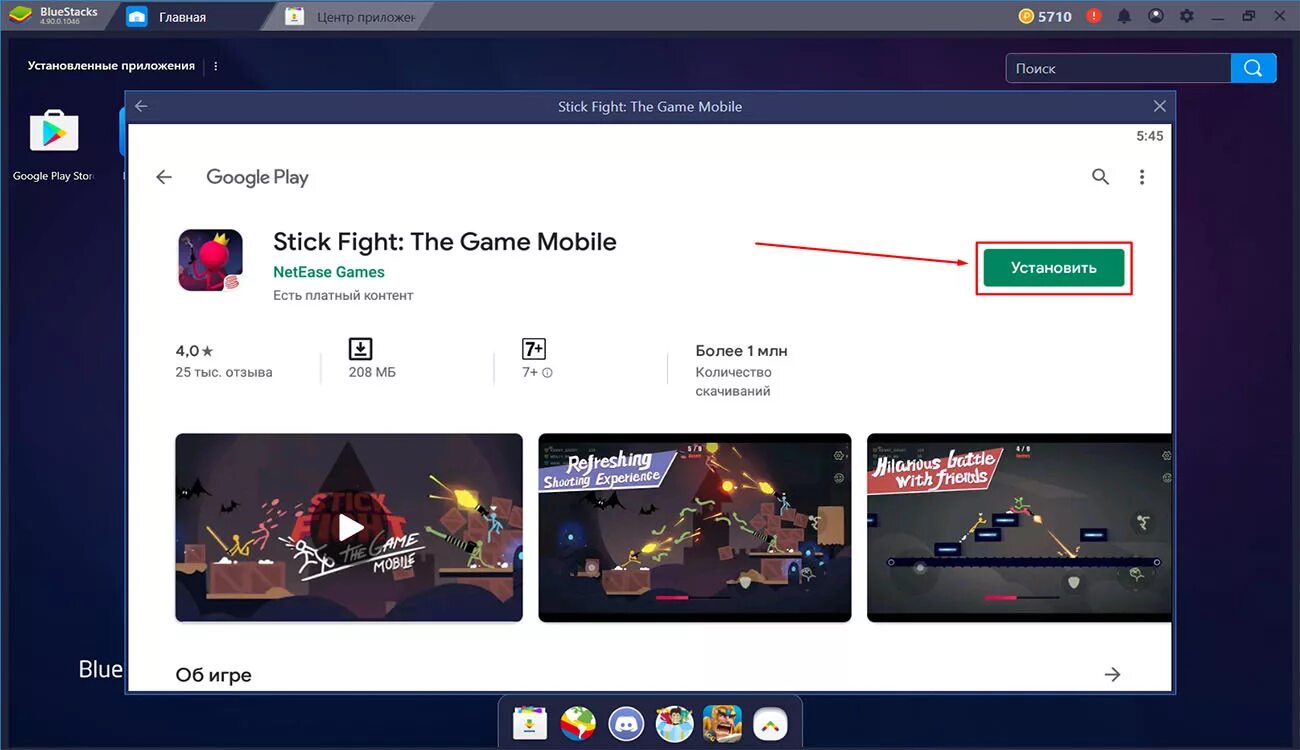Open the shouting warrior game dock icon

coord(722,722)
